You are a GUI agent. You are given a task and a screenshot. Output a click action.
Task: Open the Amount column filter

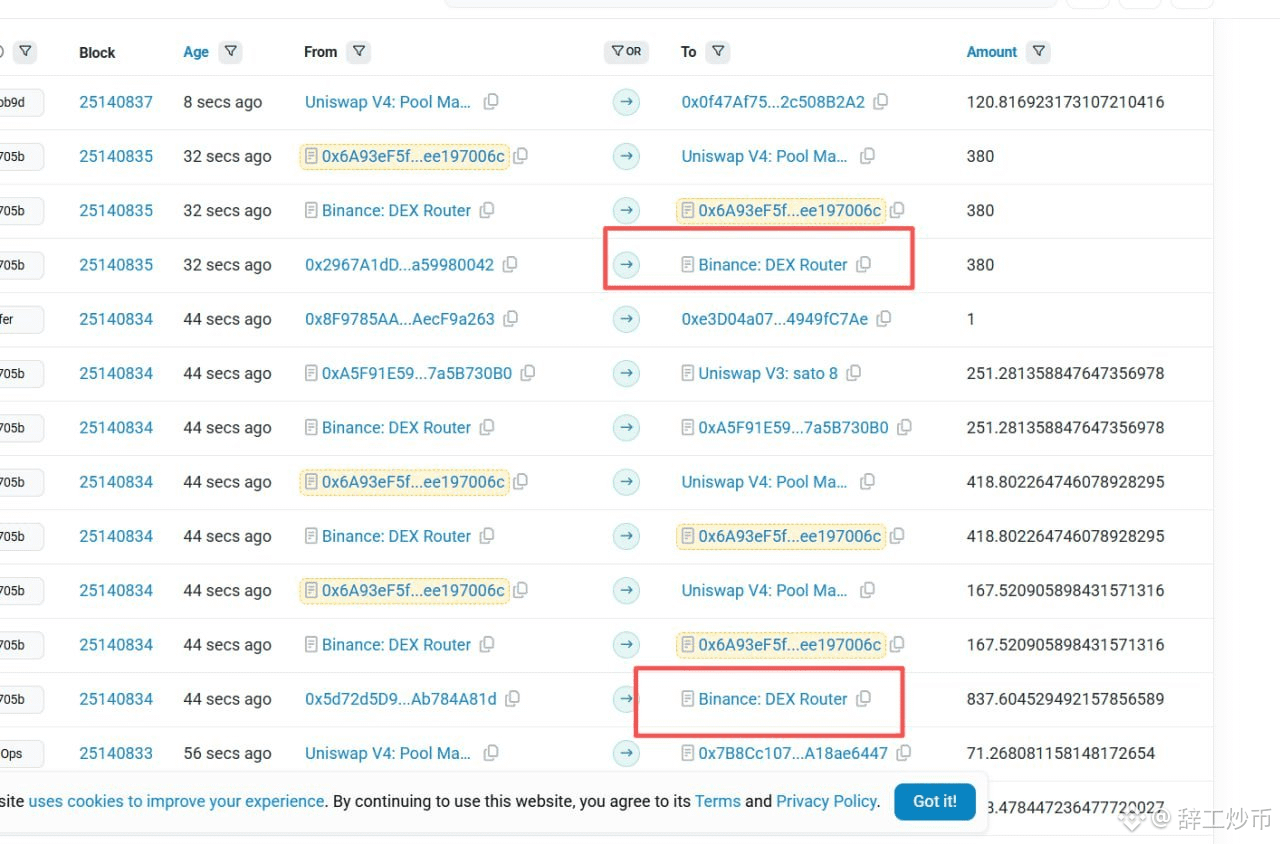pyautogui.click(x=1039, y=52)
